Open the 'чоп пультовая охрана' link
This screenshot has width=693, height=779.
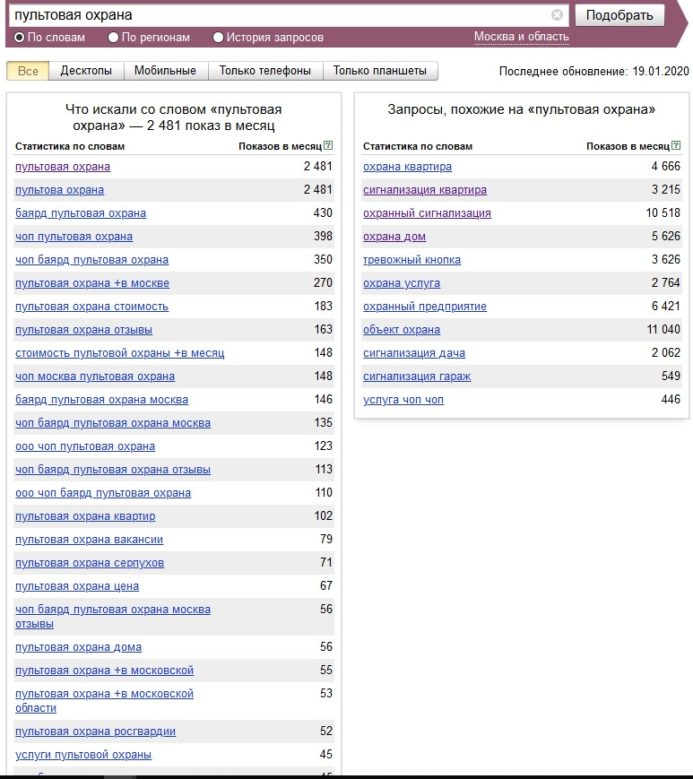coord(74,236)
